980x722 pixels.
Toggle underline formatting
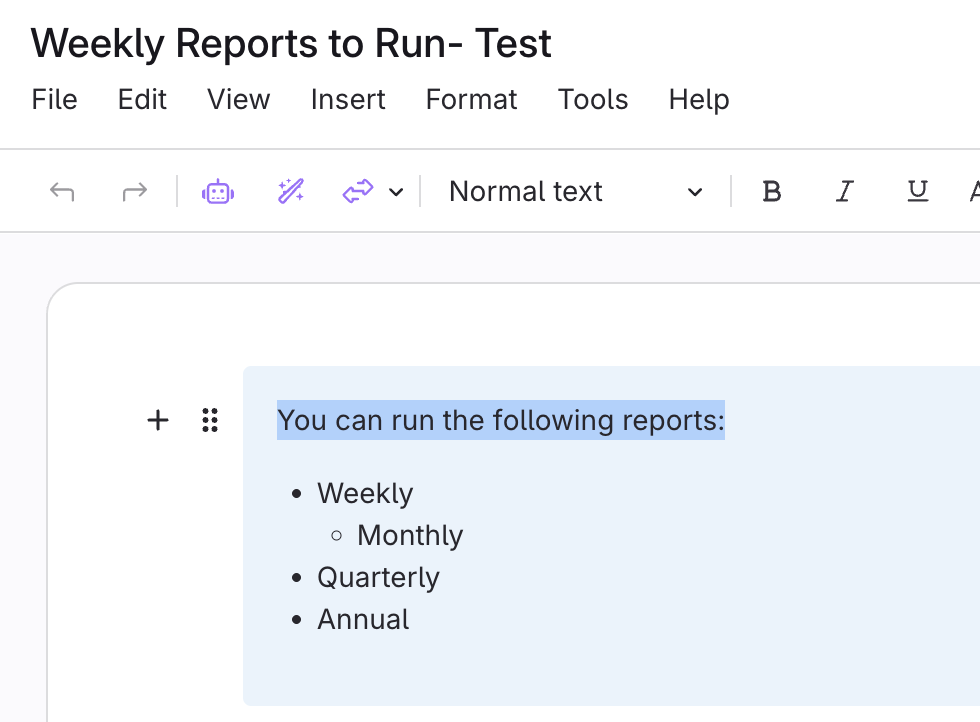(x=917, y=191)
